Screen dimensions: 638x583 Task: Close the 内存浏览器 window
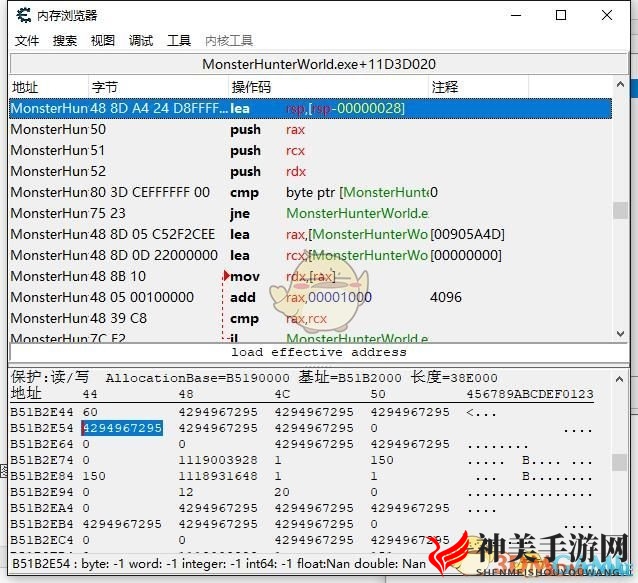[x=607, y=15]
